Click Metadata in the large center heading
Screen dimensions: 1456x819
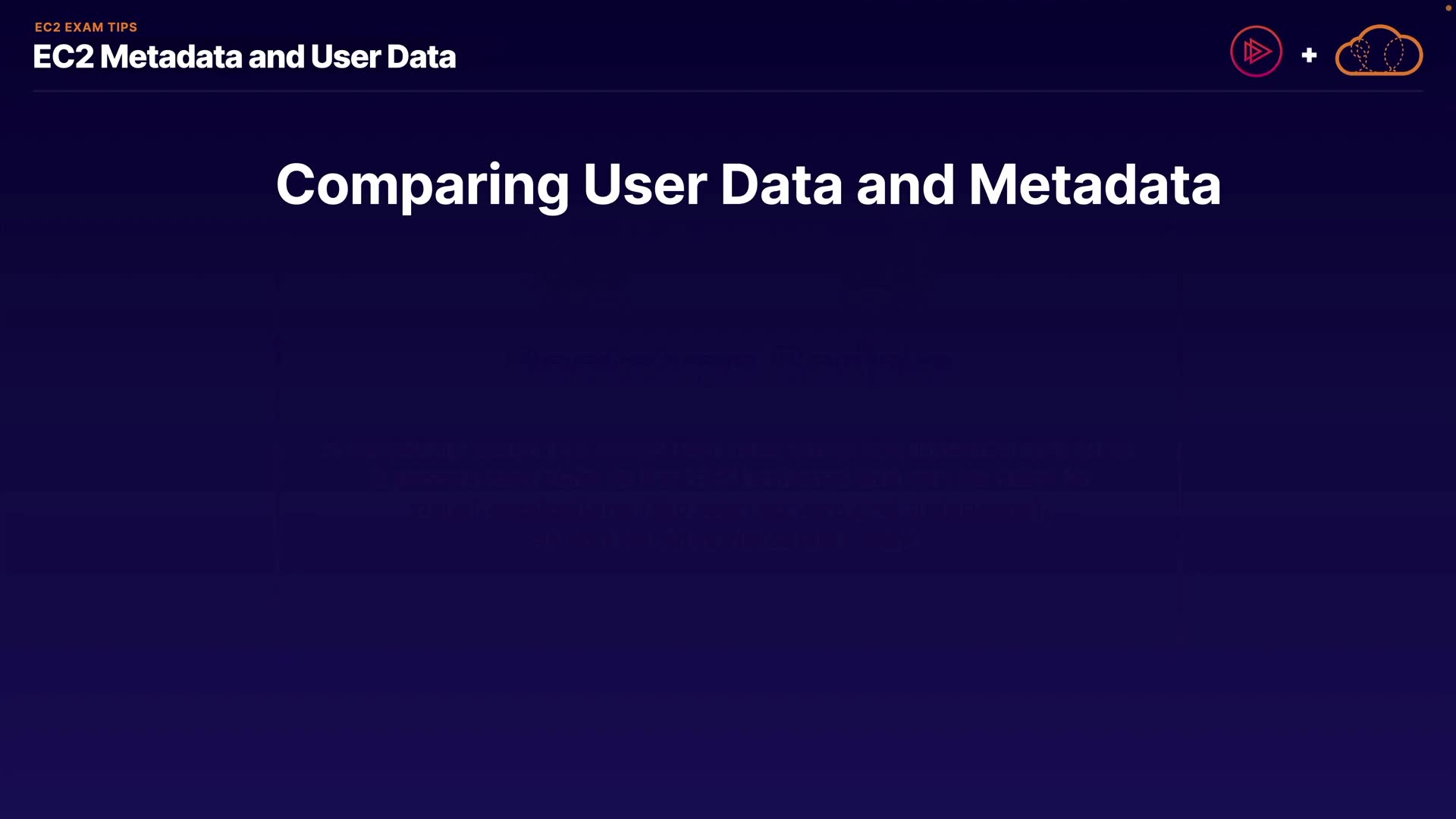[1094, 184]
